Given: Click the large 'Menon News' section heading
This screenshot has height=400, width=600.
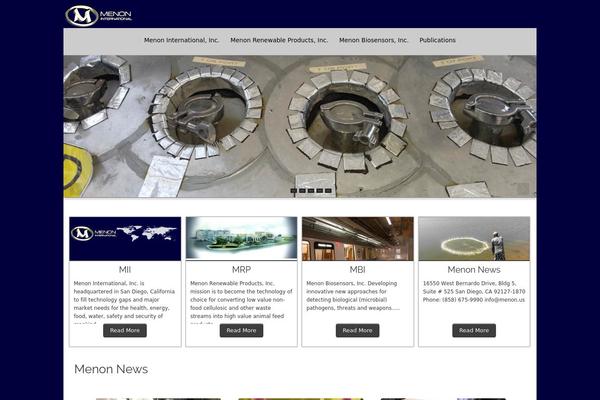Looking at the screenshot, I should [x=111, y=369].
